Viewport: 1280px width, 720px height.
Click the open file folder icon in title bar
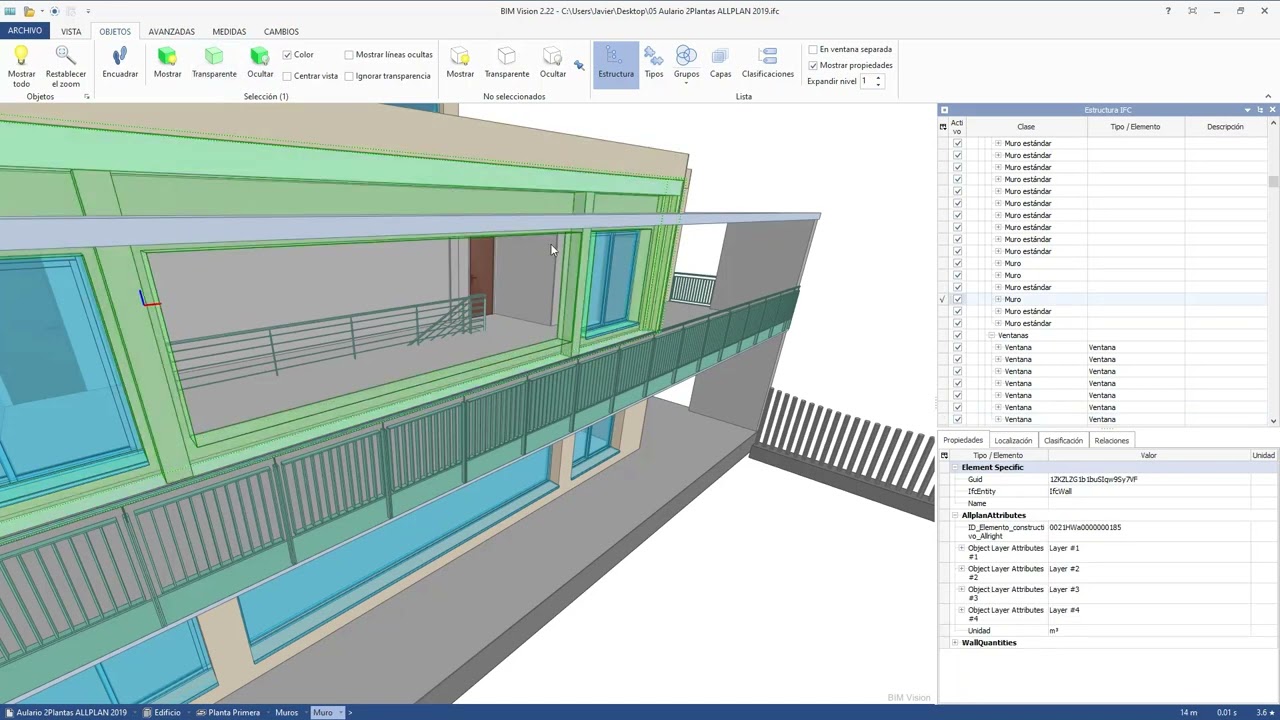(x=29, y=11)
